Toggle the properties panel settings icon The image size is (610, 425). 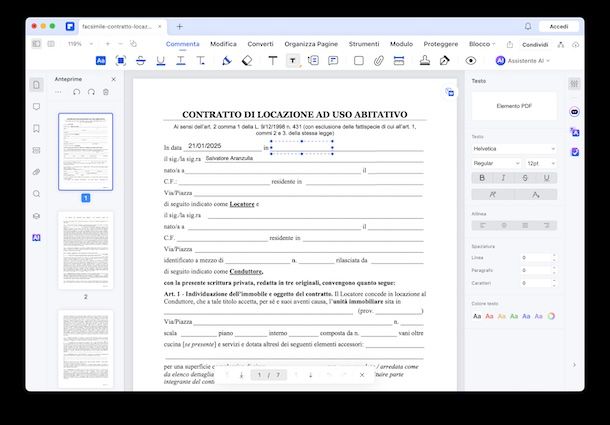pos(574,84)
